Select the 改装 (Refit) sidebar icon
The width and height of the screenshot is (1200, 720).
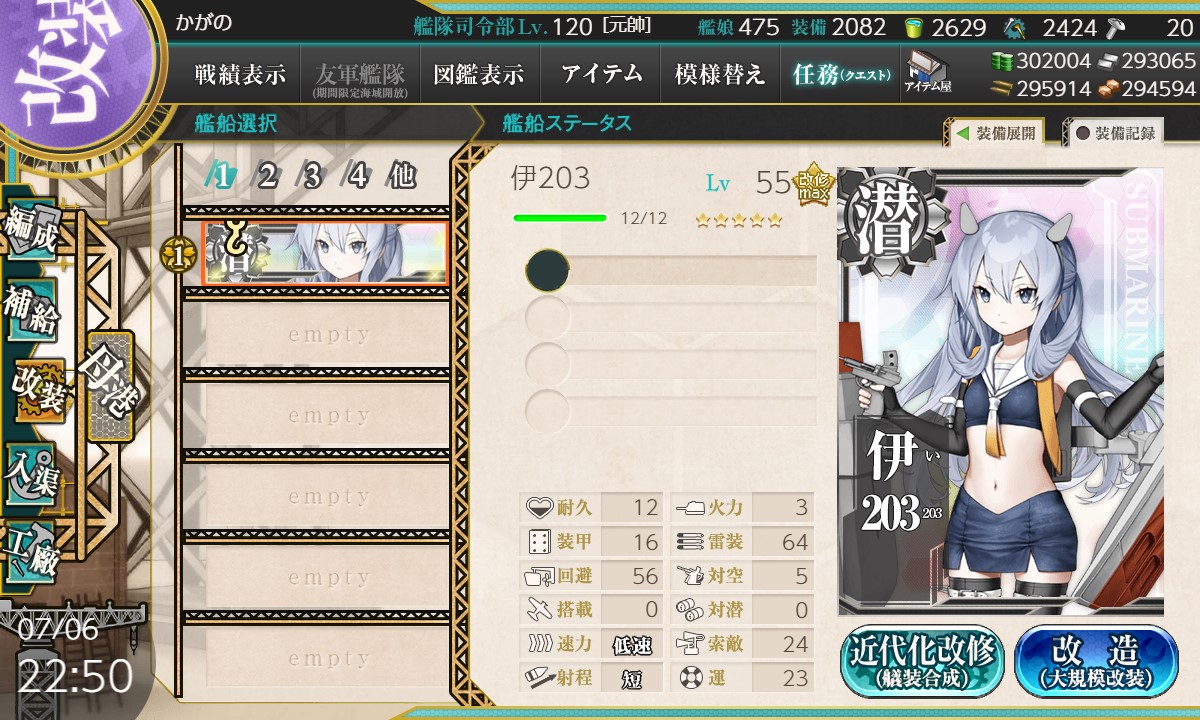pyautogui.click(x=38, y=390)
